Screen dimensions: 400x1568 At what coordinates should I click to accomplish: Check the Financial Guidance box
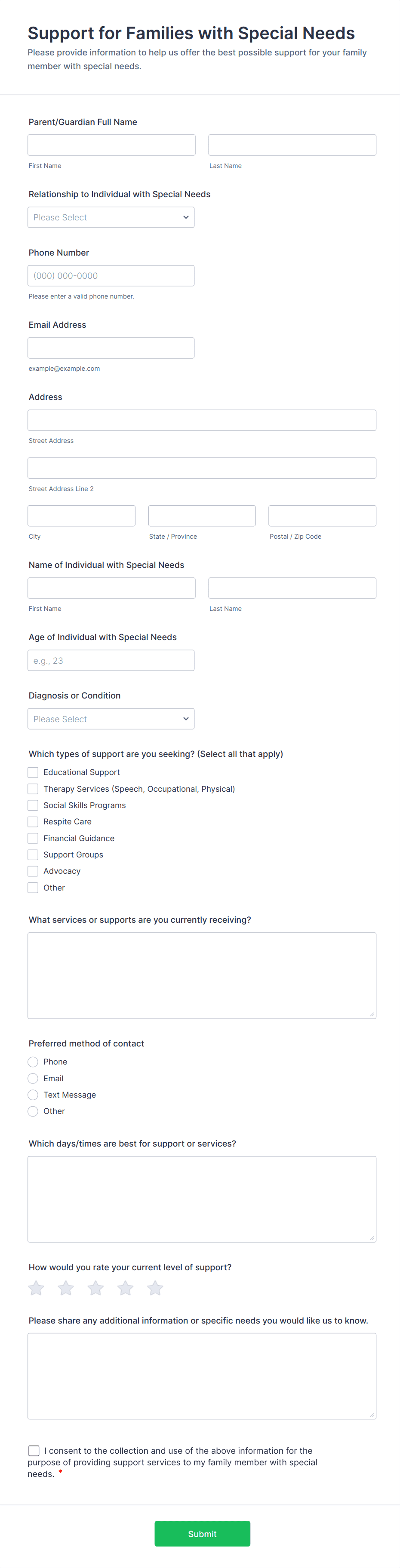[33, 838]
